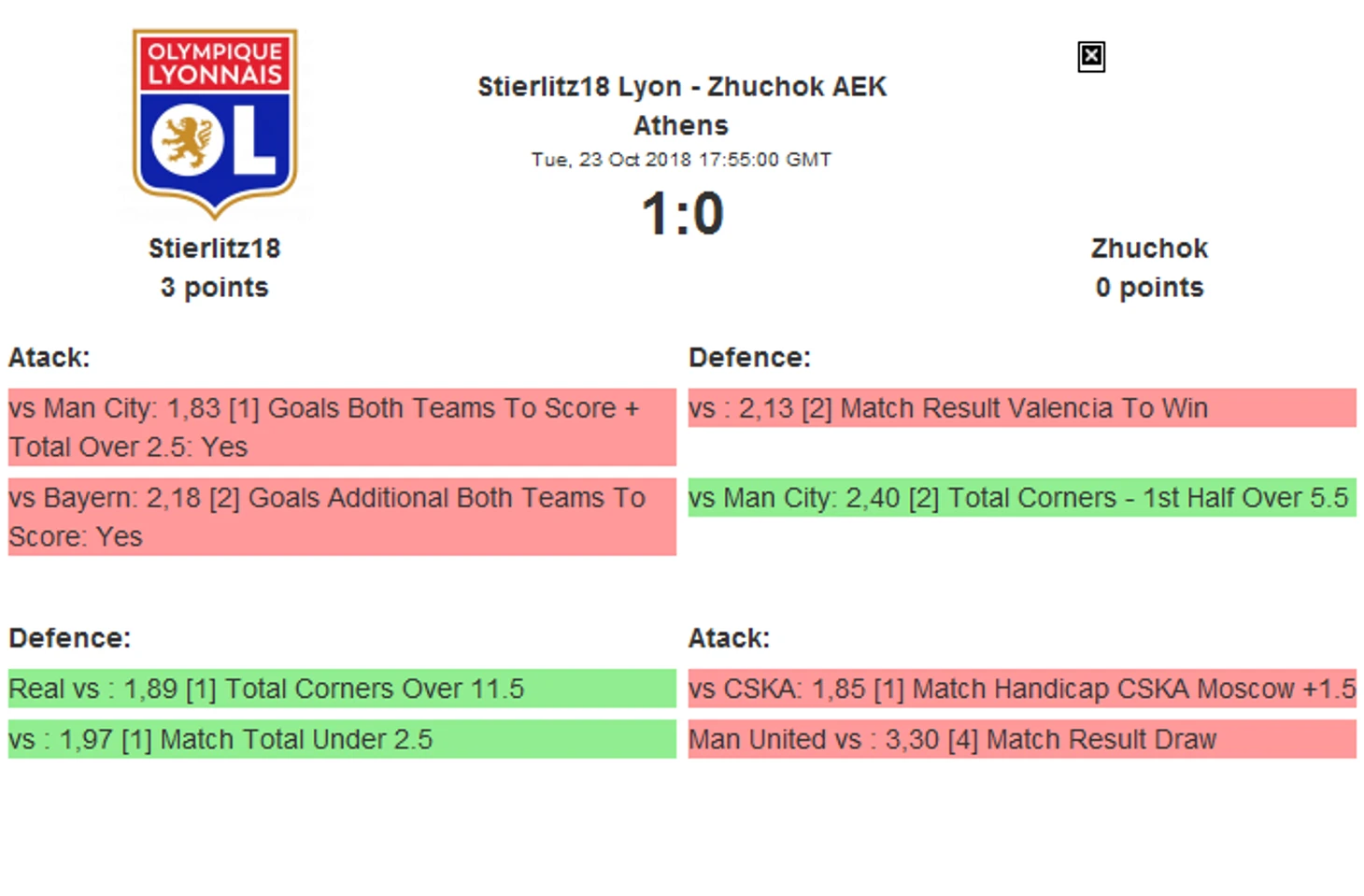
Task: Click the 3 points label under Stierlitz18
Action: 214,288
